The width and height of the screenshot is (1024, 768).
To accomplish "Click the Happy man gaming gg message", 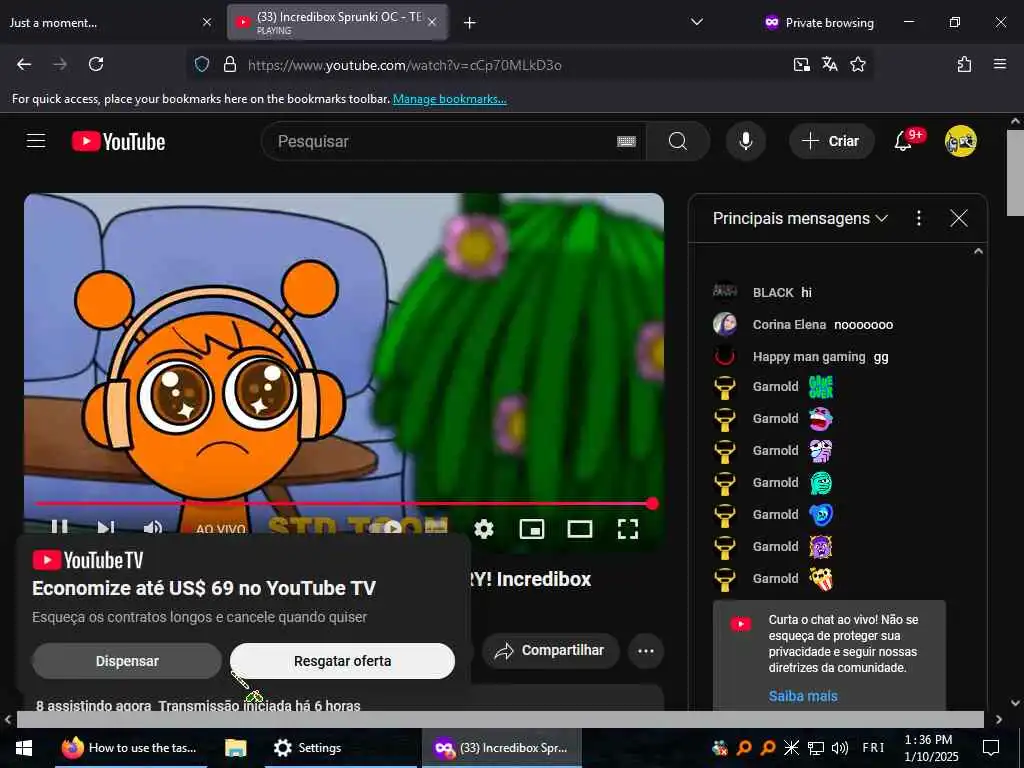I will click(801, 357).
